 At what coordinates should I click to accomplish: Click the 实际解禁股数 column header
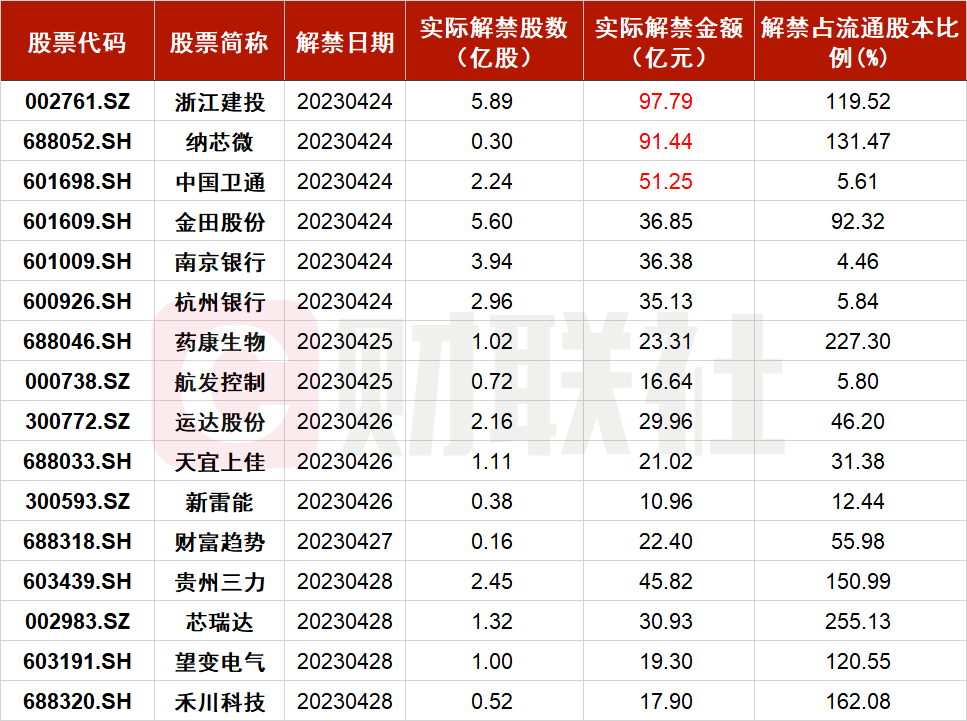click(494, 42)
